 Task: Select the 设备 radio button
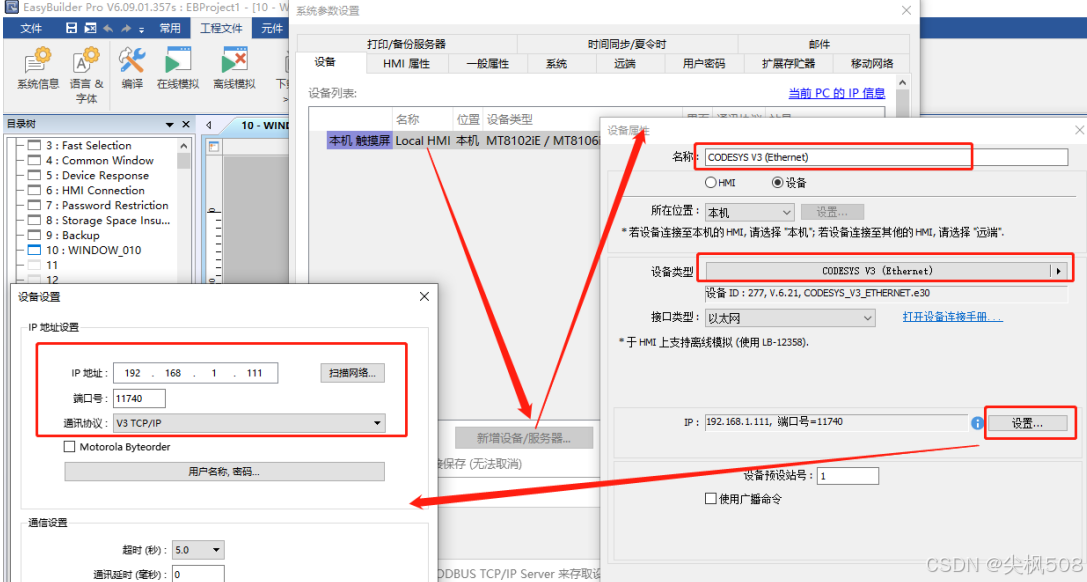pyautogui.click(x=778, y=183)
